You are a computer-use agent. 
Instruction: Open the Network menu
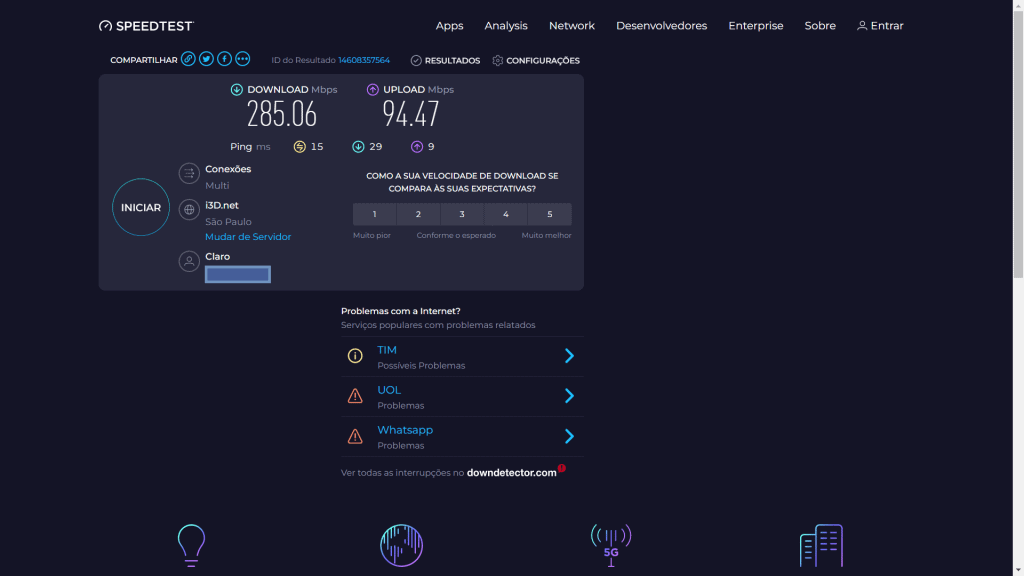(x=571, y=26)
